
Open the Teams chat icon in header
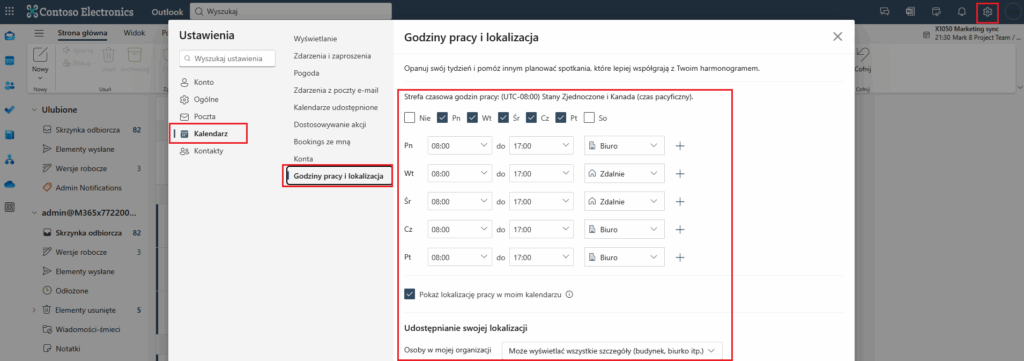click(x=885, y=12)
